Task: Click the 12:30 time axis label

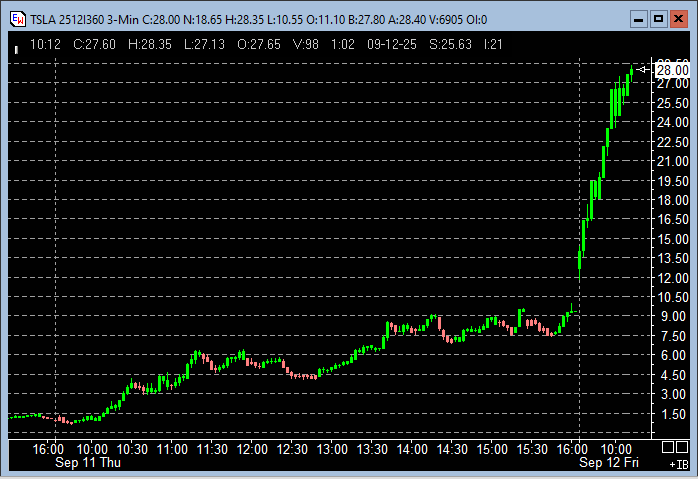Action: pos(292,449)
